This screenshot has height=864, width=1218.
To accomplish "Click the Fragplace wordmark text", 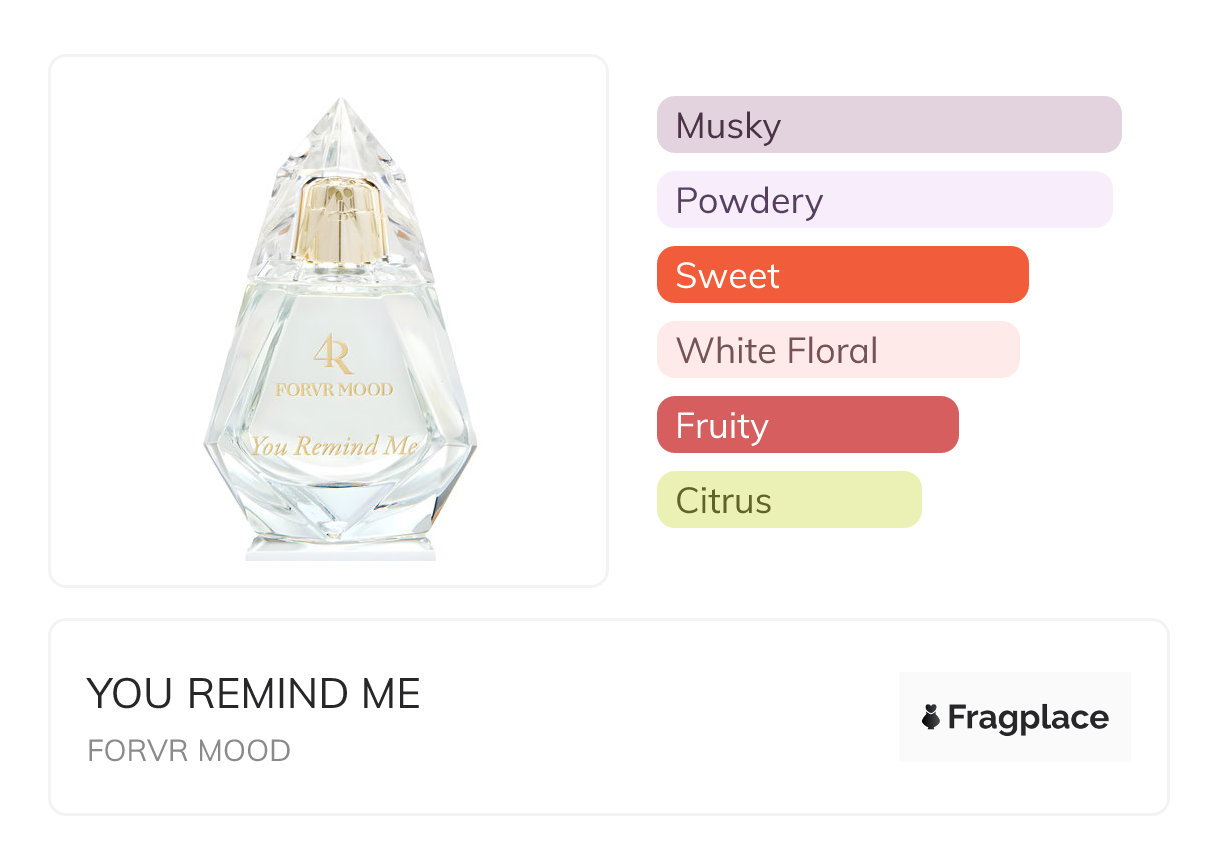I will point(1028,718).
